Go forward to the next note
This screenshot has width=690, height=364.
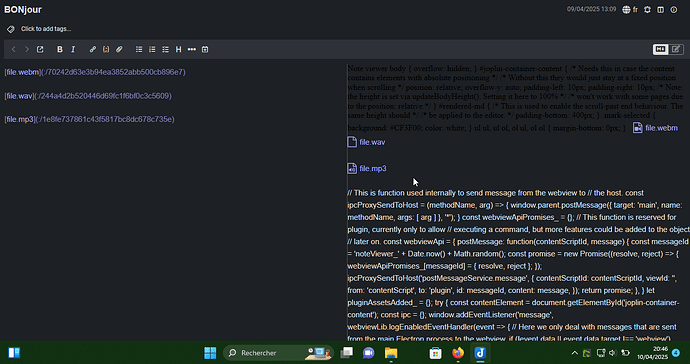coord(27,49)
